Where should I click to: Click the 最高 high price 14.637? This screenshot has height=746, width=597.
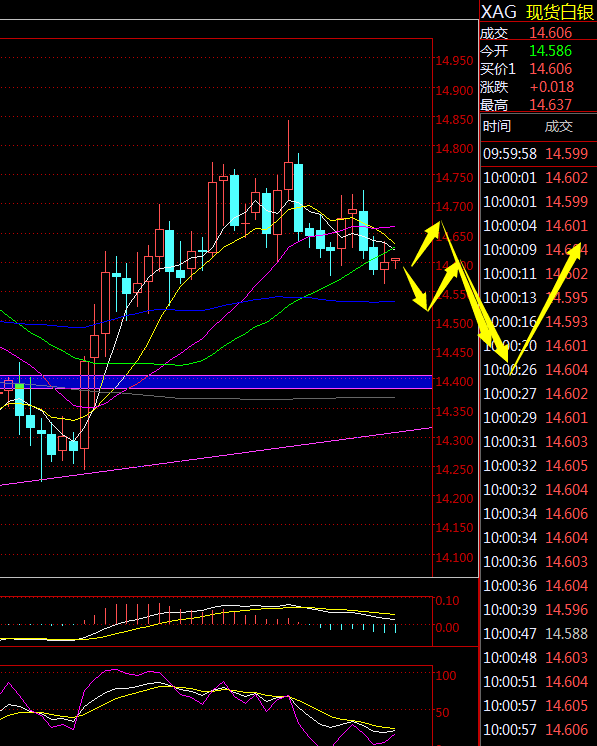tap(550, 105)
